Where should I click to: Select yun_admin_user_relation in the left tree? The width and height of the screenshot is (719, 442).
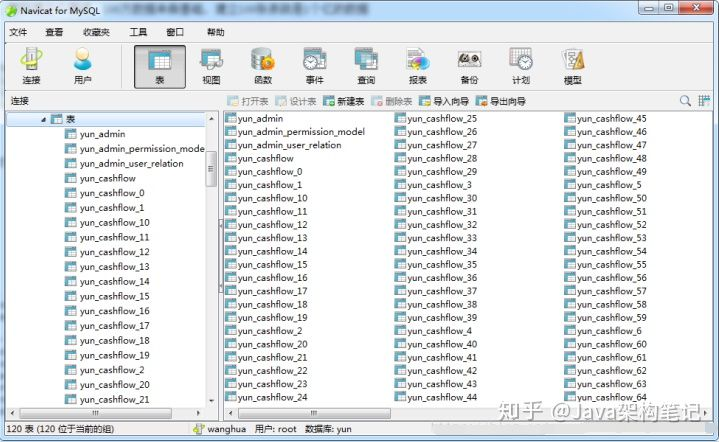click(132, 164)
